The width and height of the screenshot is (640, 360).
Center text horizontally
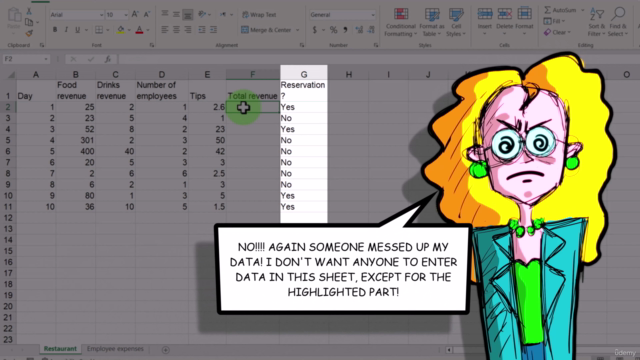pos(176,30)
